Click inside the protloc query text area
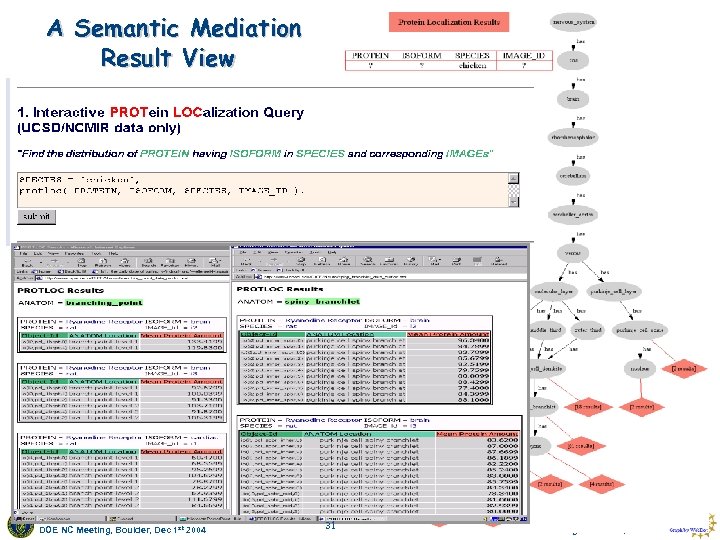This screenshot has width=720, height=540. (x=263, y=190)
